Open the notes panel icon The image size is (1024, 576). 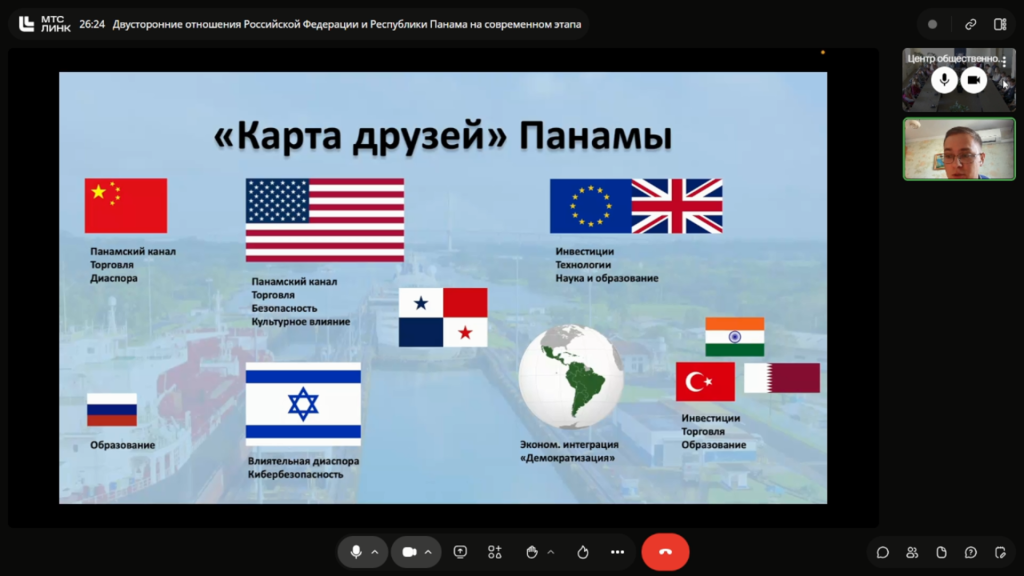[x=1000, y=552]
